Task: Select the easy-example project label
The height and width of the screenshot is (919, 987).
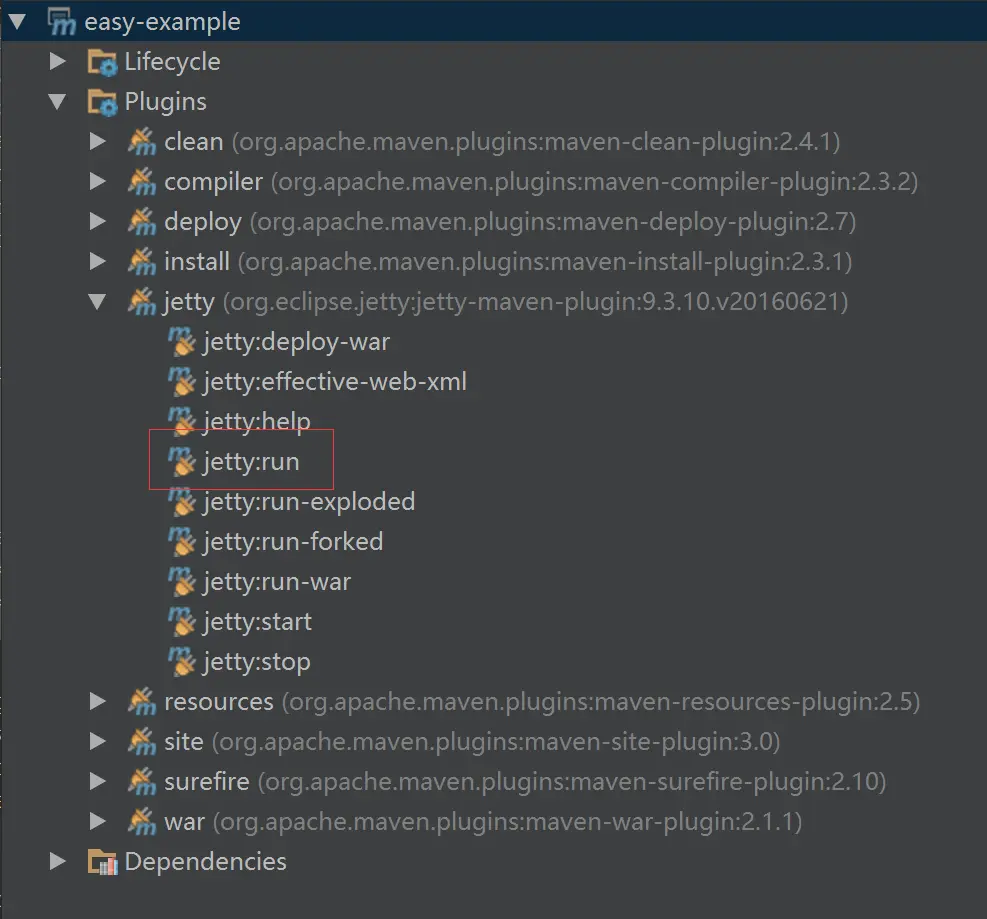Action: [x=162, y=23]
